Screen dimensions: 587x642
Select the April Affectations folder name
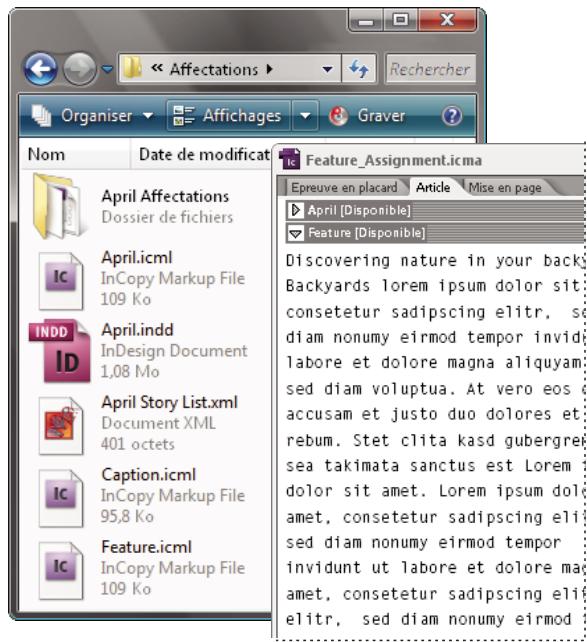[x=165, y=197]
